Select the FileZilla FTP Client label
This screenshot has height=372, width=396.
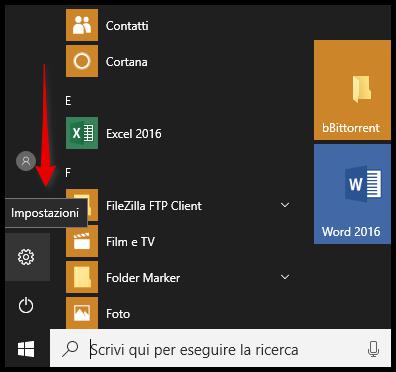coord(154,206)
